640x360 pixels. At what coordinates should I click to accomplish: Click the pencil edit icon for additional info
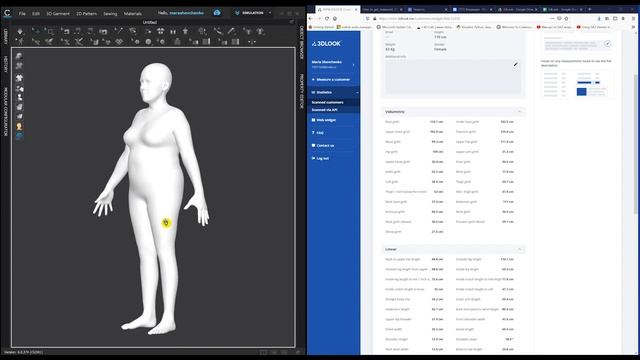point(516,64)
